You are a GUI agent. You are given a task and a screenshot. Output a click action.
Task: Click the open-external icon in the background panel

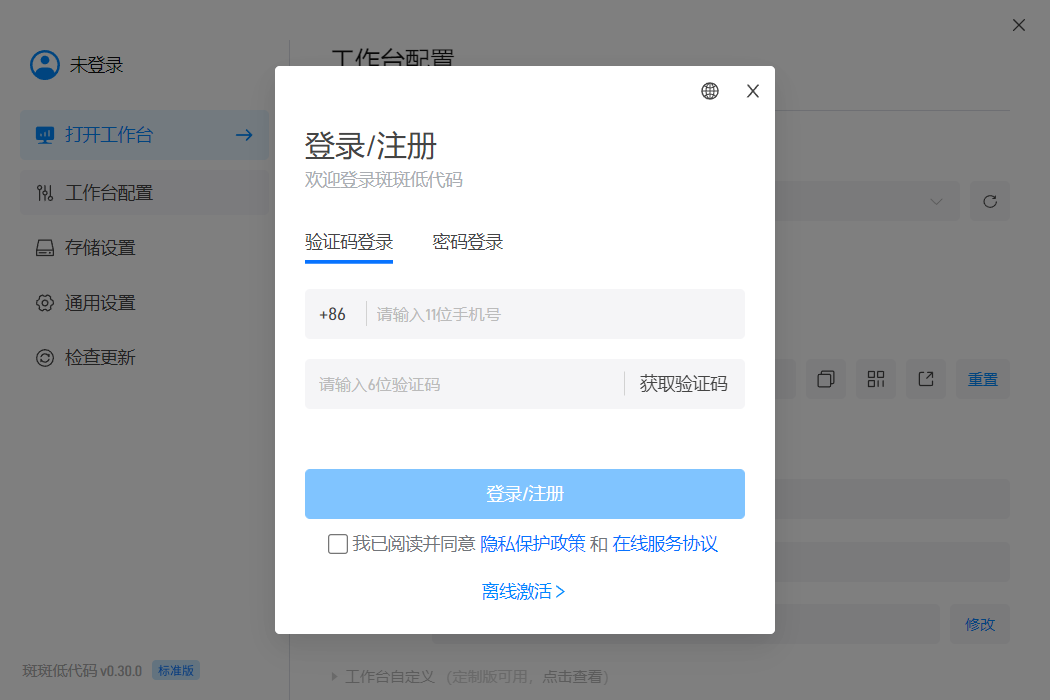pyautogui.click(x=926, y=379)
